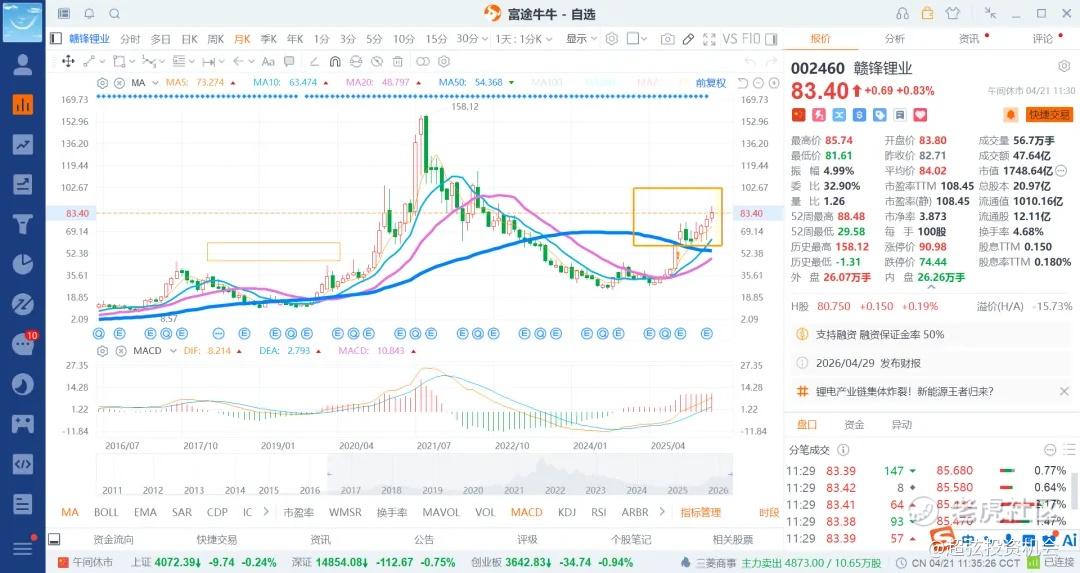Open the sidebar hamburger menu at bottom
The width and height of the screenshot is (1080, 573).
[23, 548]
